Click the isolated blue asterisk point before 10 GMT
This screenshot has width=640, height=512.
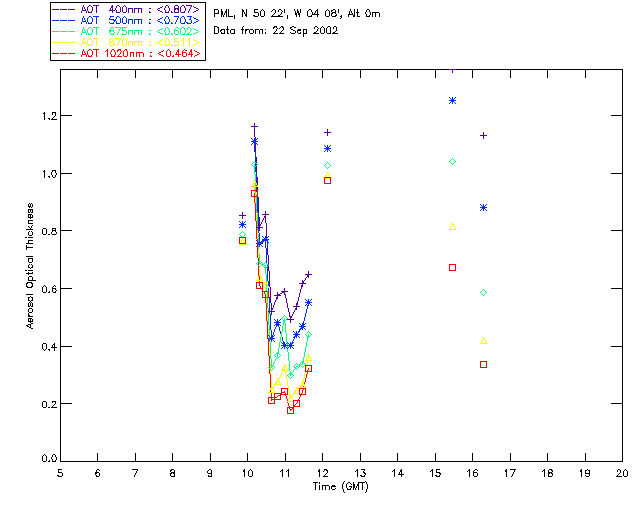(242, 225)
